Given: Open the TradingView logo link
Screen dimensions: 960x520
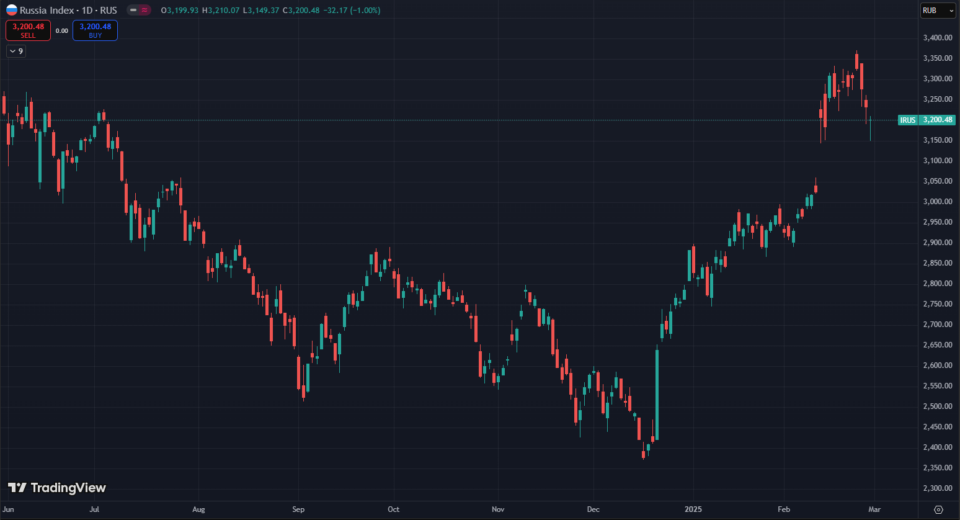Looking at the screenshot, I should (57, 488).
